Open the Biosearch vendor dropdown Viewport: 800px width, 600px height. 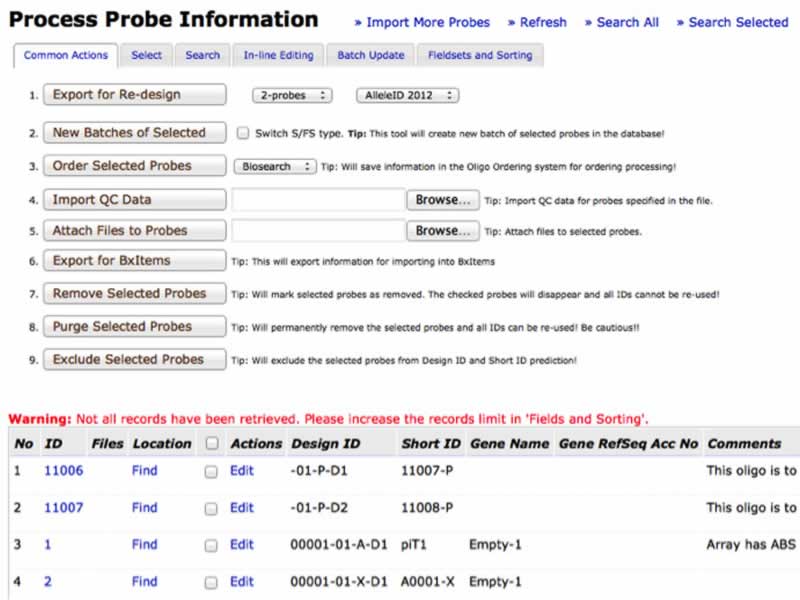coord(275,167)
